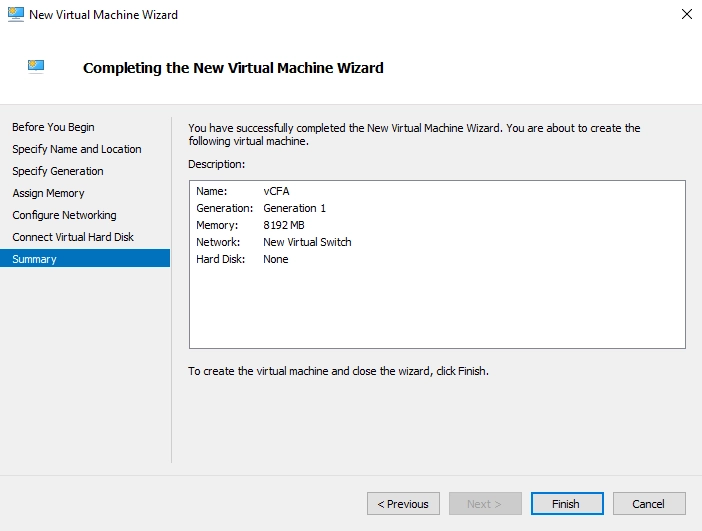Select the Configure Networking step
702x531 pixels.
click(x=64, y=215)
